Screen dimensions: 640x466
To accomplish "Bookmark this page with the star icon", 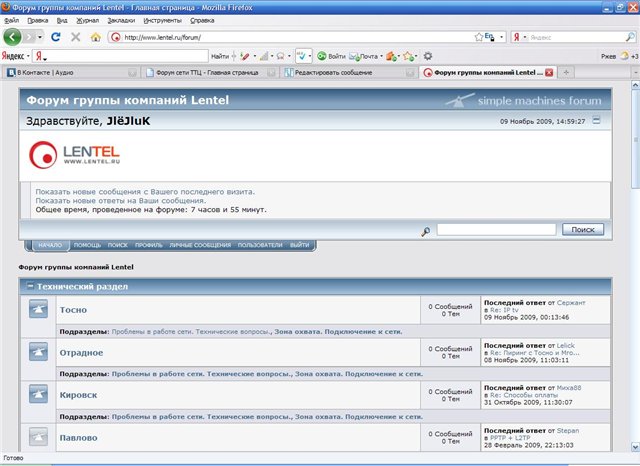I will click(x=479, y=37).
